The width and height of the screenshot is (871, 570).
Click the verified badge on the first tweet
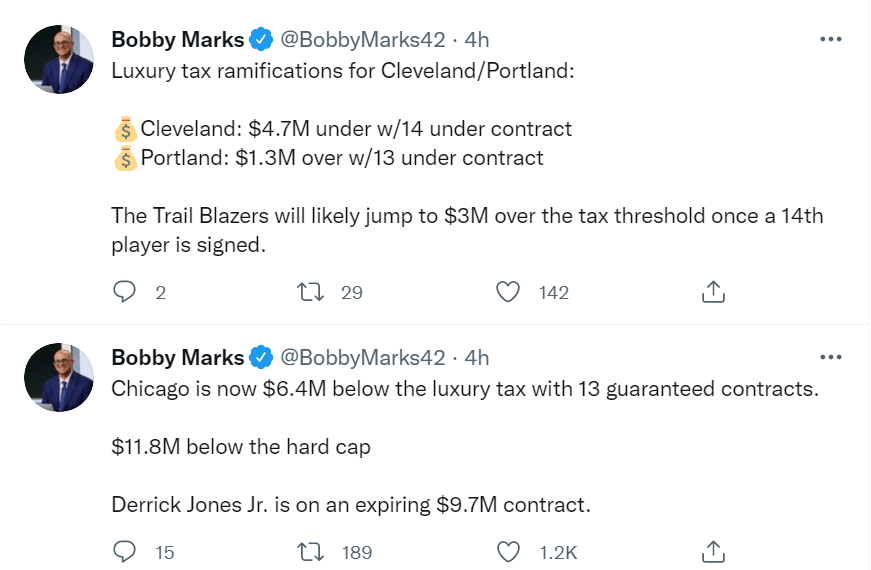pyautogui.click(x=261, y=40)
